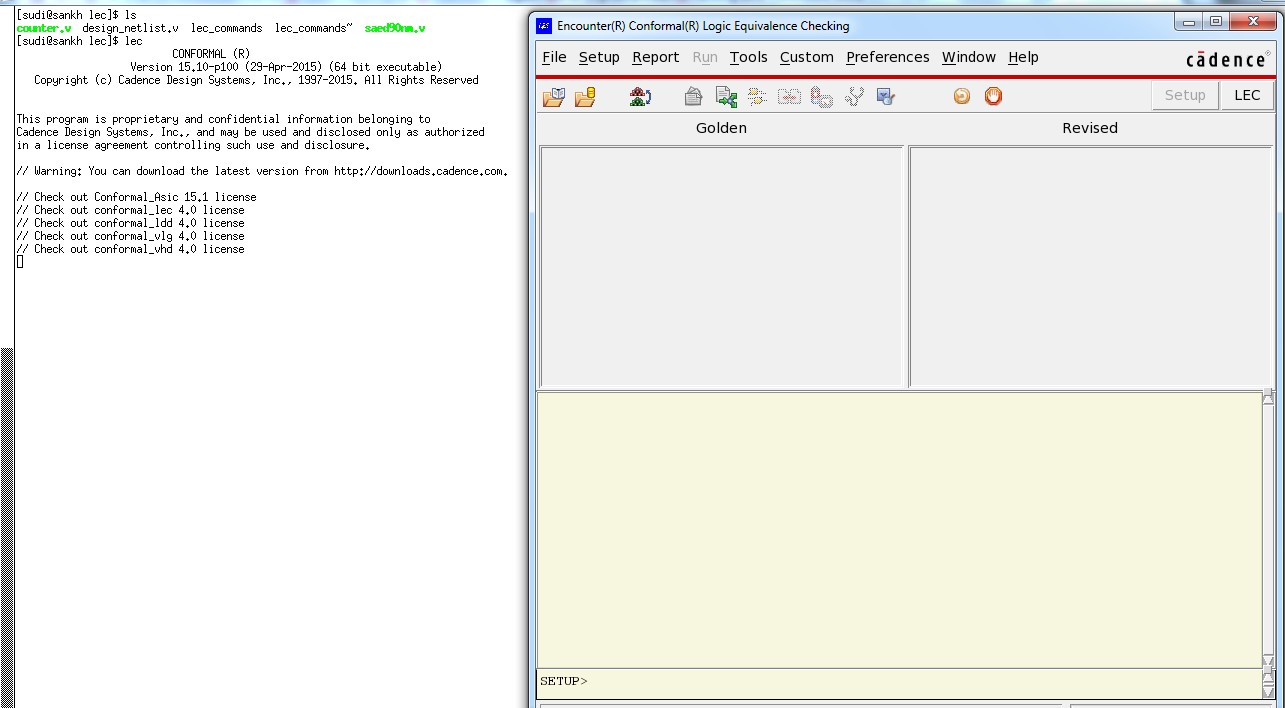This screenshot has width=1285, height=708.
Task: Switch to LEC mode button
Action: 1247,96
